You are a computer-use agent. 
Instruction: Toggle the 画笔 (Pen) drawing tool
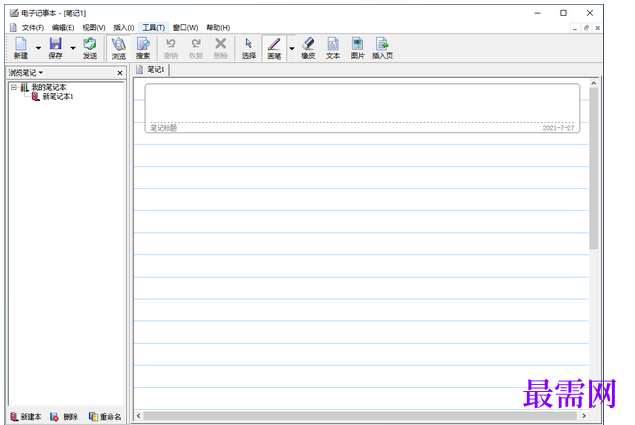pyautogui.click(x=273, y=48)
